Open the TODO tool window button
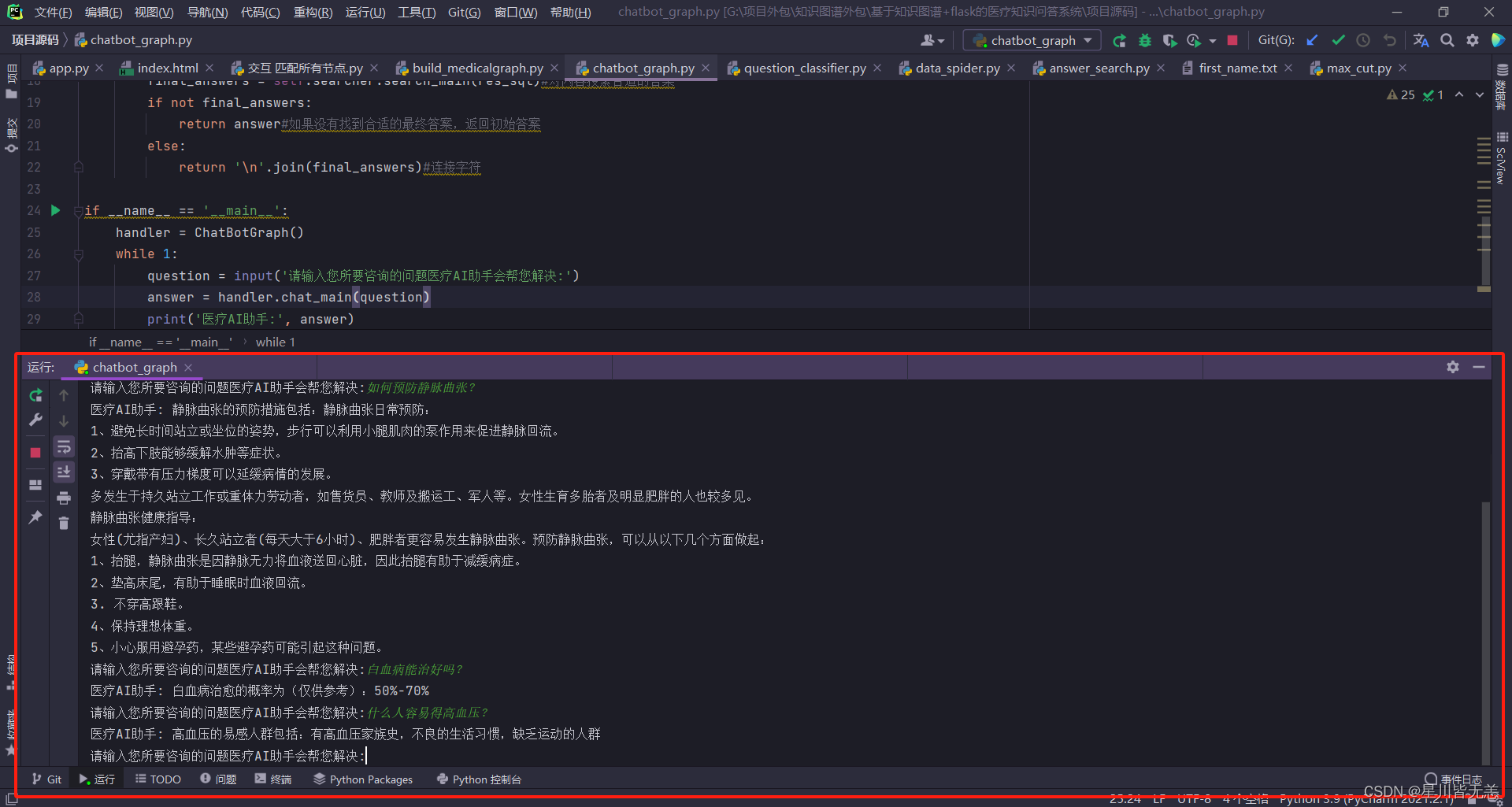 (158, 779)
